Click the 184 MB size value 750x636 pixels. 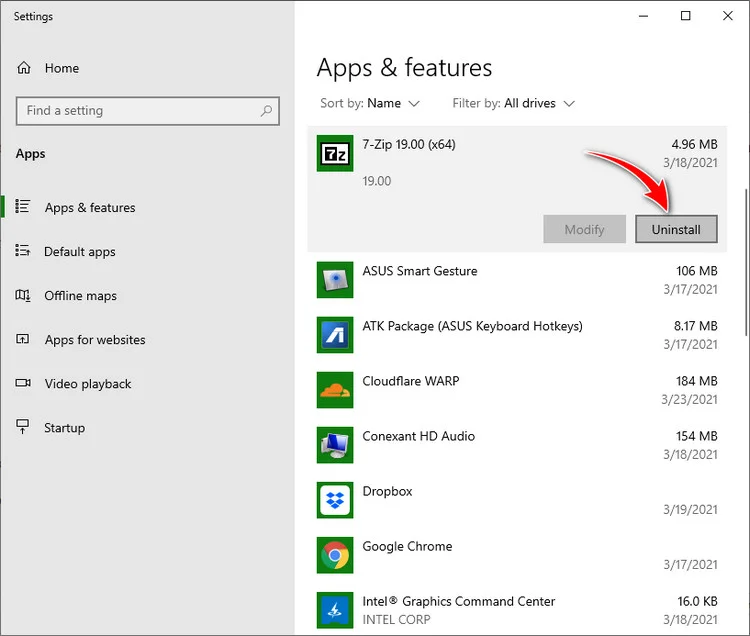tap(696, 381)
